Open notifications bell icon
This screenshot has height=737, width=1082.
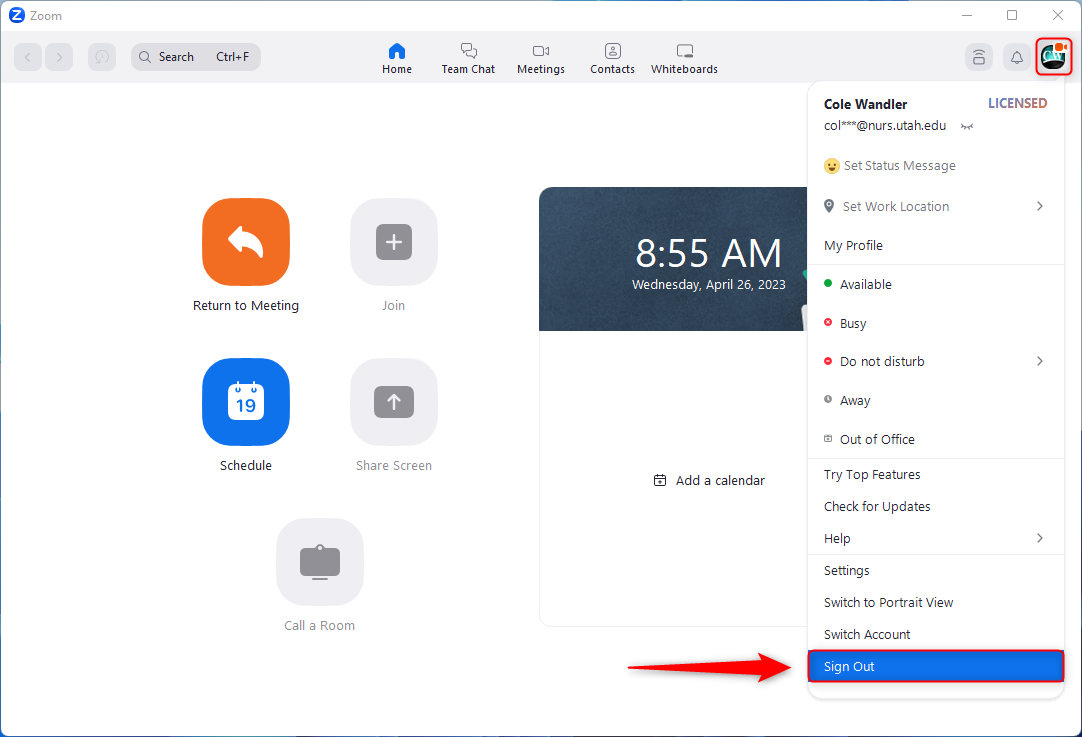click(x=1017, y=58)
